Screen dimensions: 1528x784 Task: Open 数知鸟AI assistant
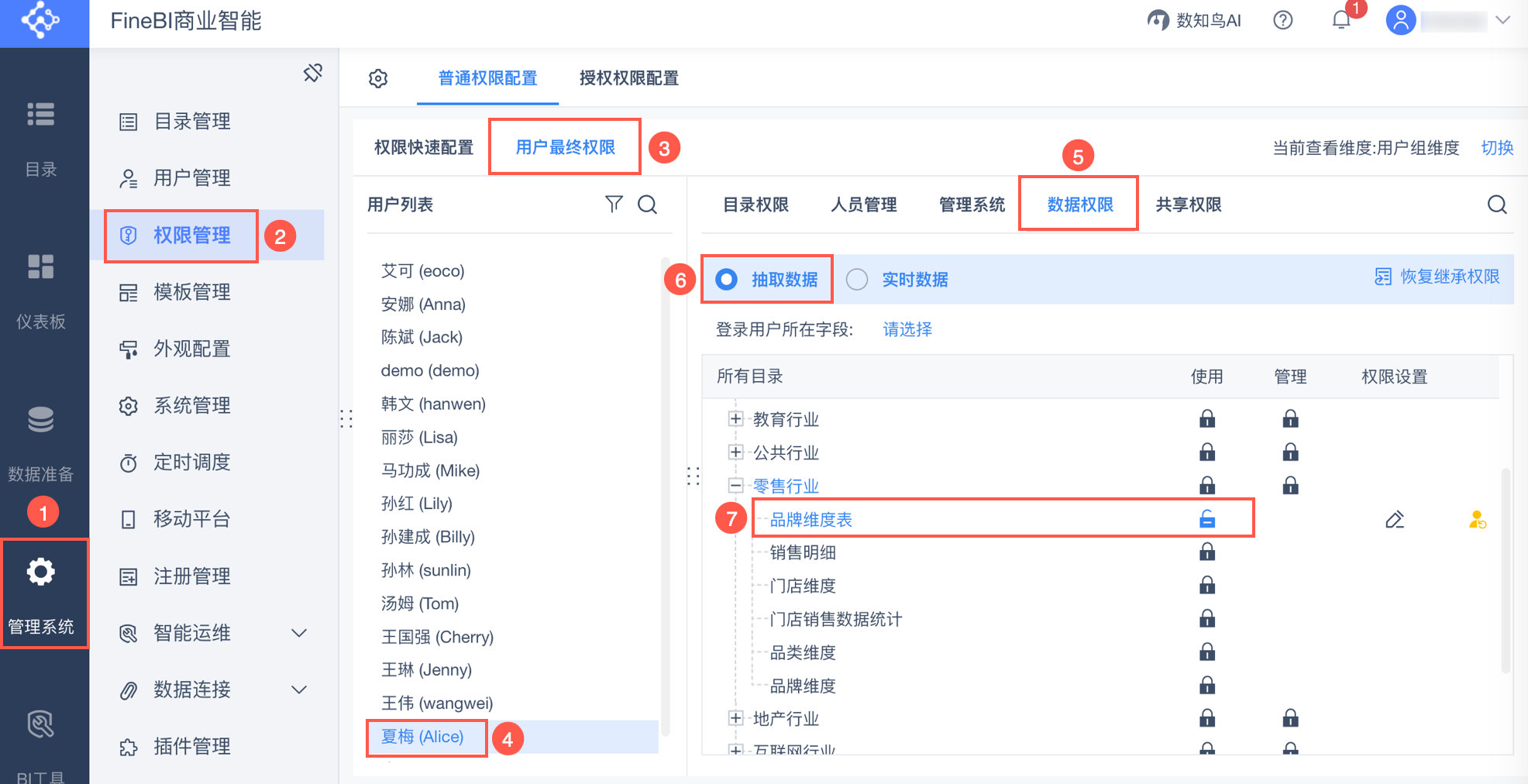click(x=1194, y=21)
